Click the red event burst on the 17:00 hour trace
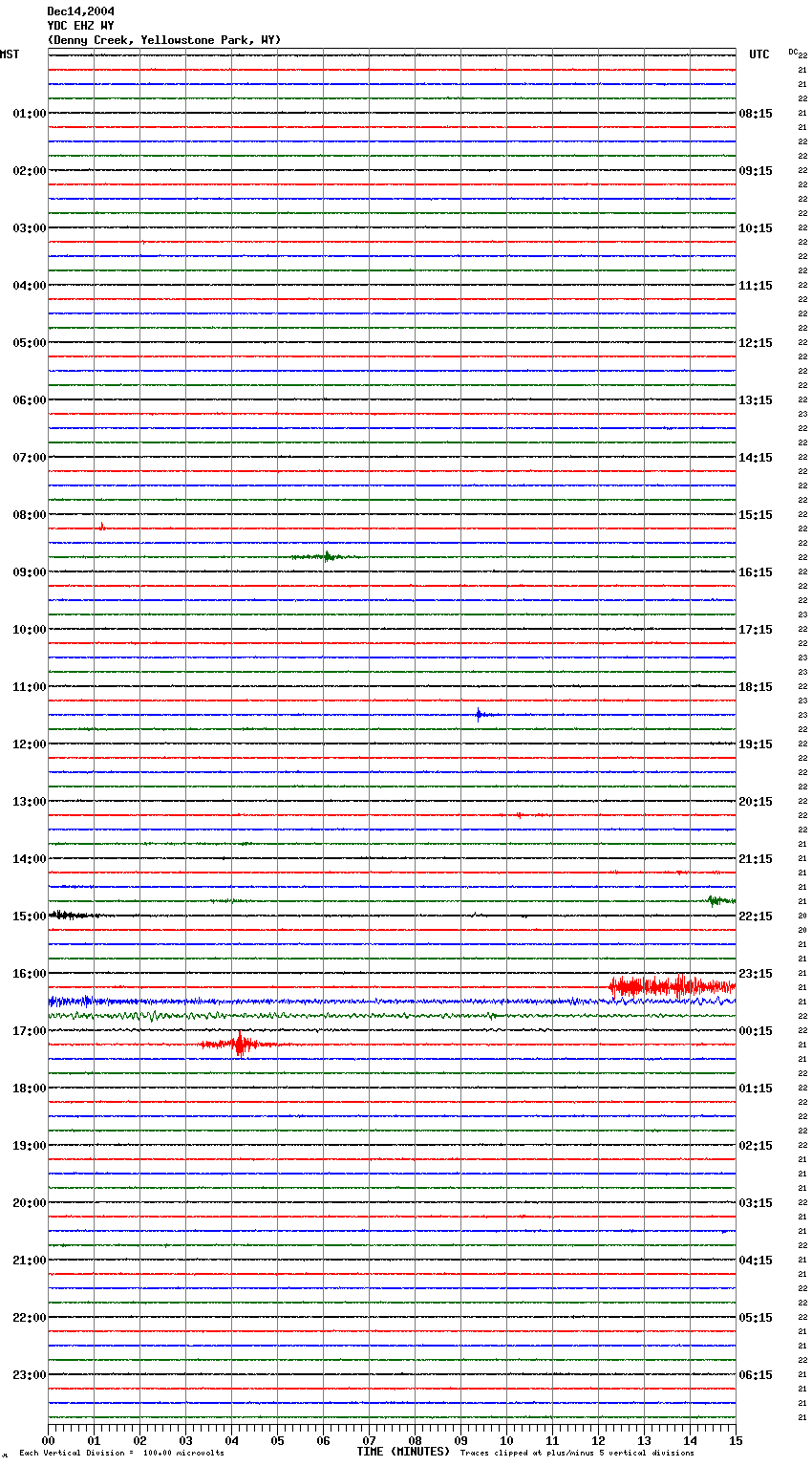This screenshot has height=1466, width=812. pos(239,1045)
